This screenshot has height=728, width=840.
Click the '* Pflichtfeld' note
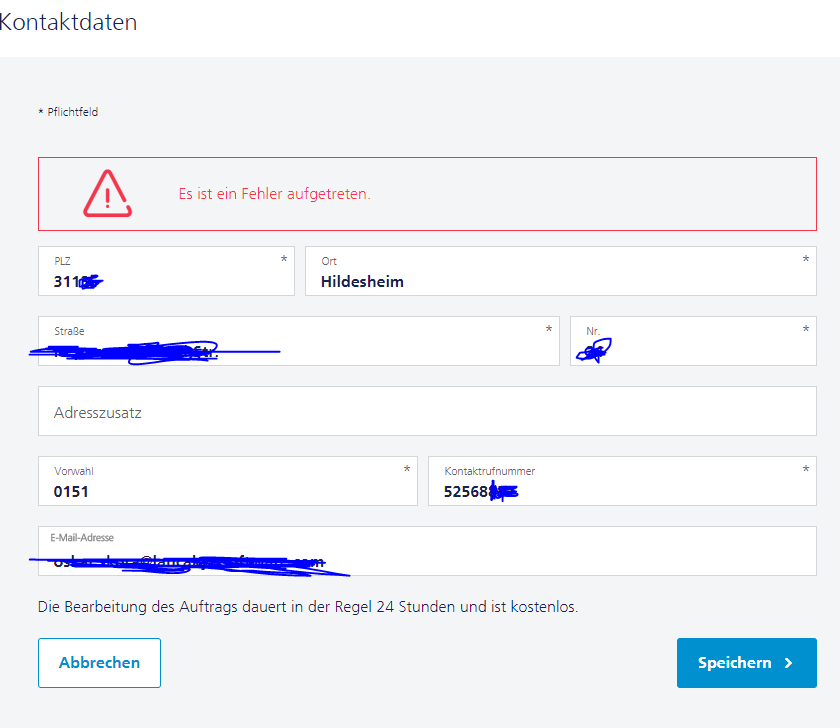[68, 112]
